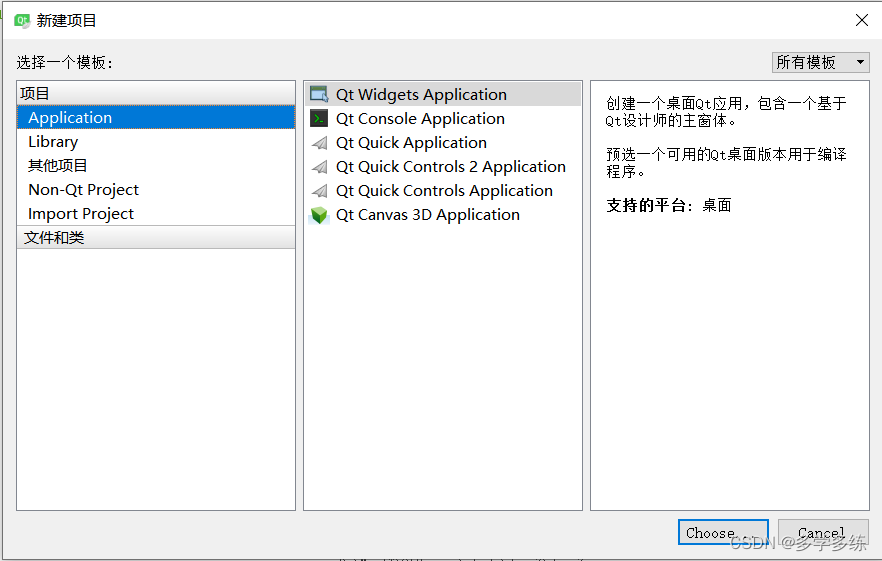882x561 pixels.
Task: Click the Qt Quick Controls Application icon
Action: tap(320, 191)
